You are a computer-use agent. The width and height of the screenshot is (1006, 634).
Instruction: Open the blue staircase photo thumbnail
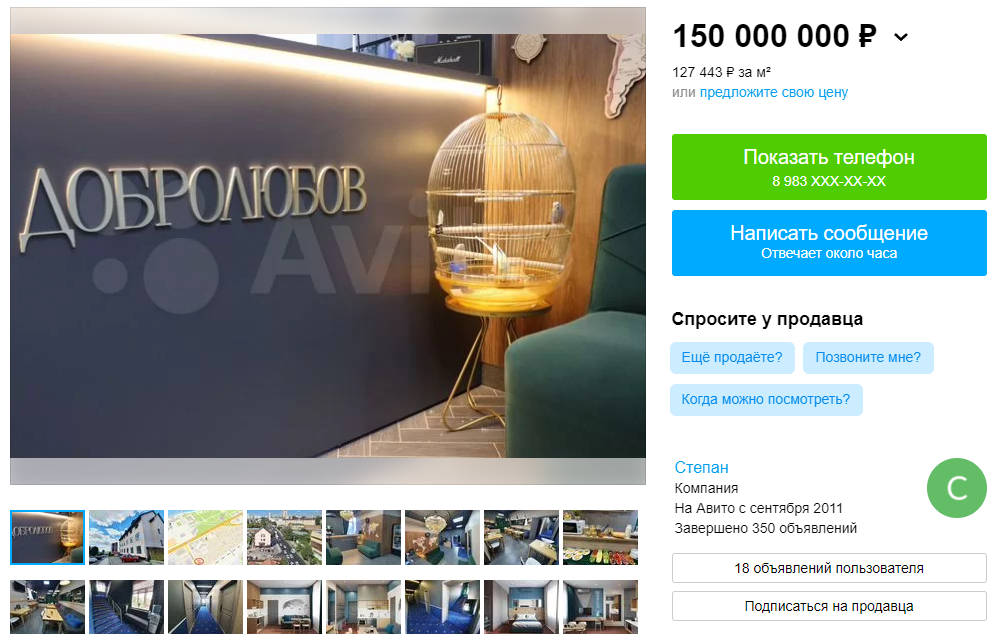126,607
